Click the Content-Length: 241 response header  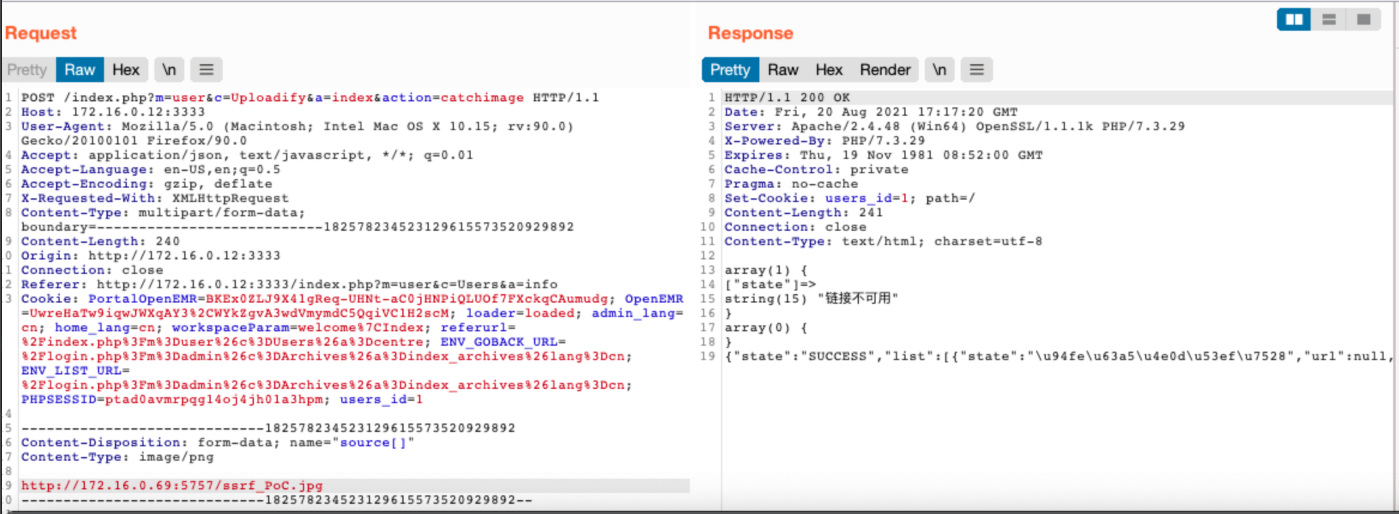point(803,213)
